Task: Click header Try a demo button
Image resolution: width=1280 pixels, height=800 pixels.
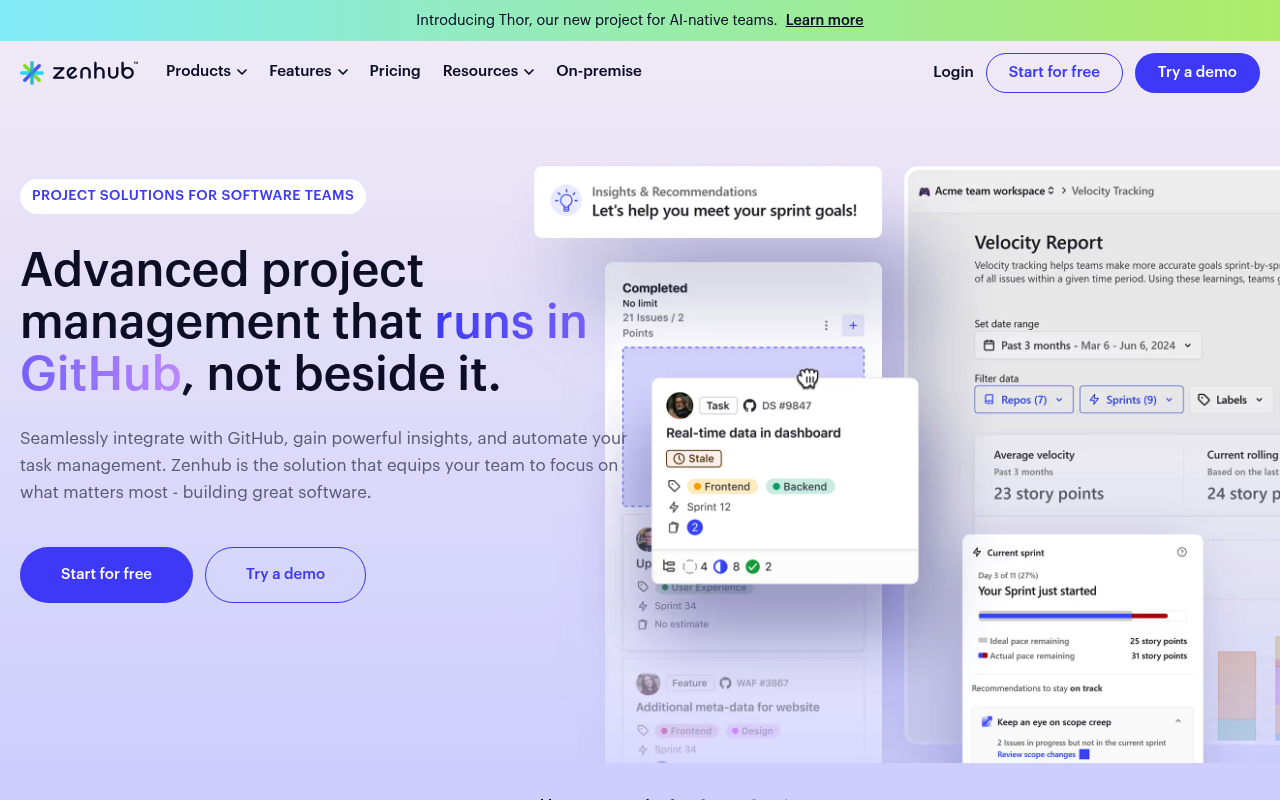Action: (1197, 73)
